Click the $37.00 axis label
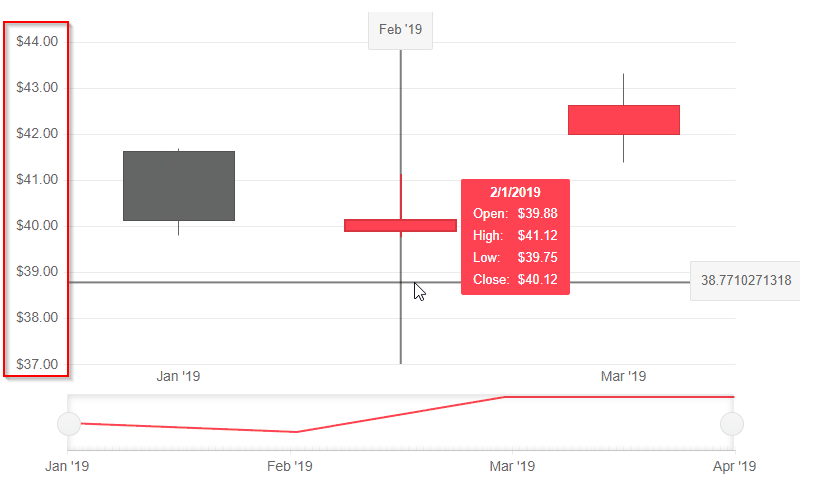The image size is (813, 489). 37,364
